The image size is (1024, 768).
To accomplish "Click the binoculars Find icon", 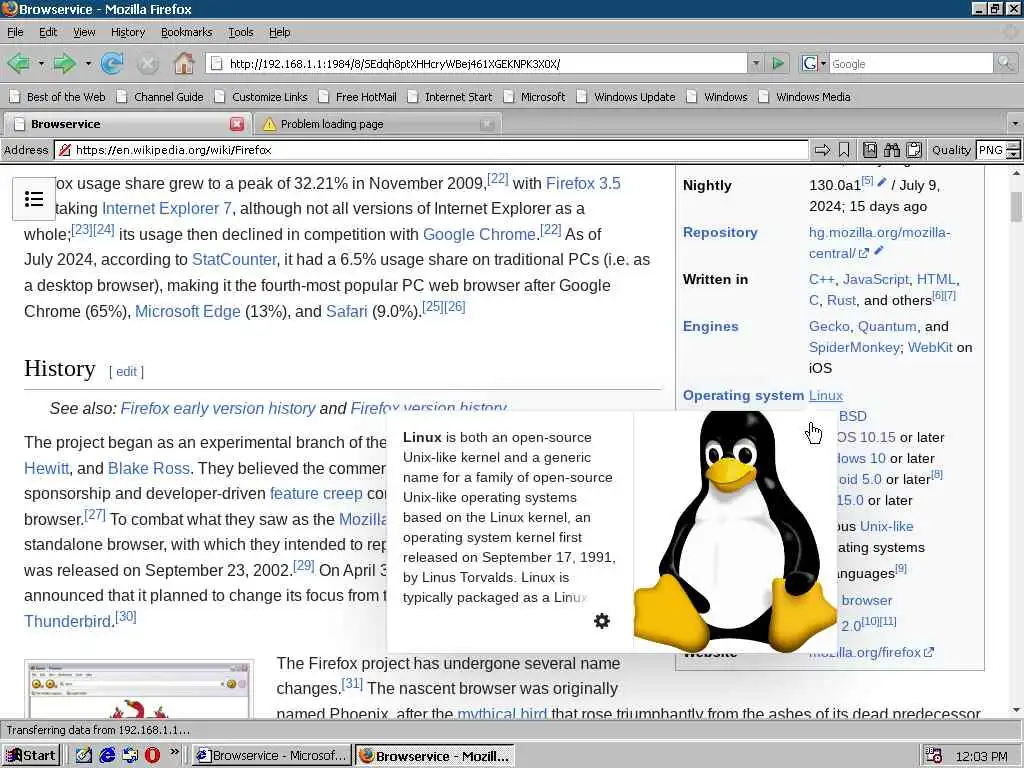I will [892, 150].
